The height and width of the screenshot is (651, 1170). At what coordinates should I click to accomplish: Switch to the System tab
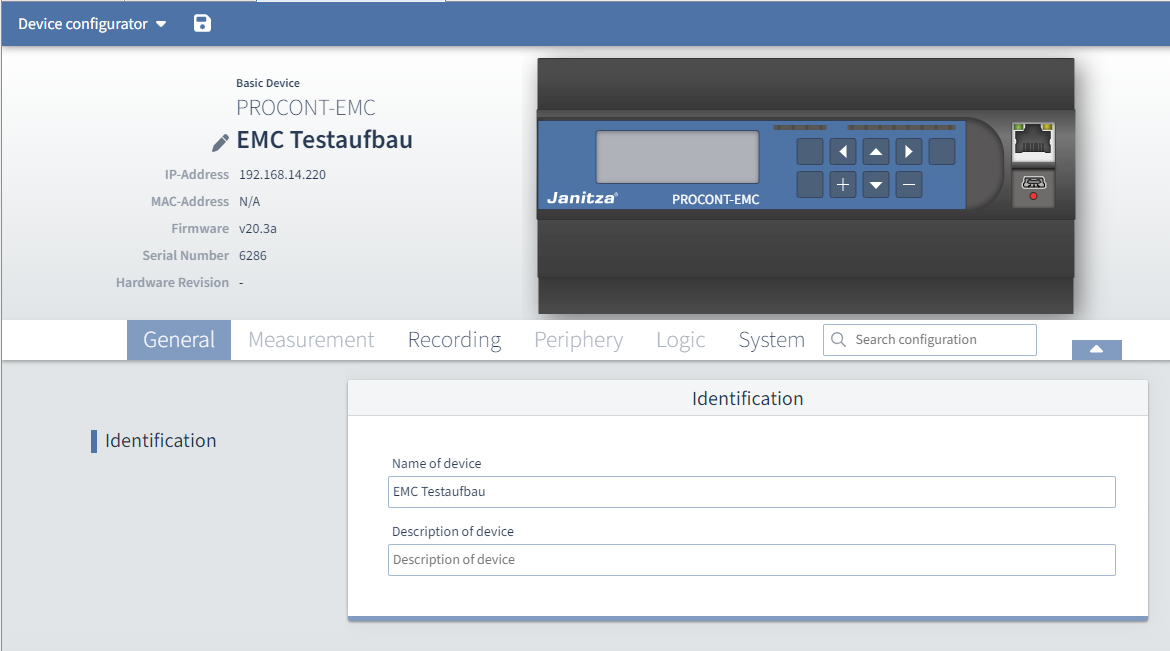pos(771,340)
